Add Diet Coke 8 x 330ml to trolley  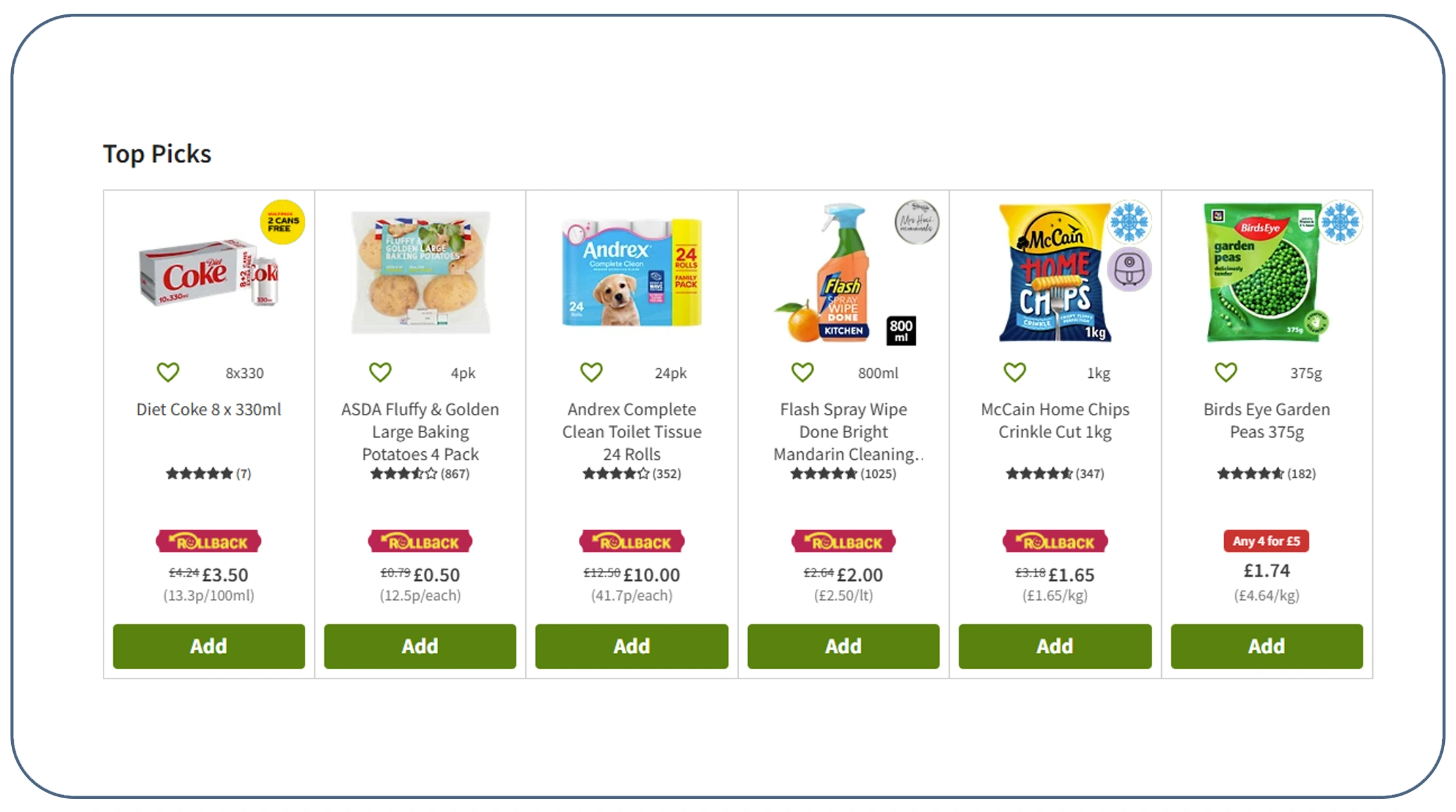208,646
